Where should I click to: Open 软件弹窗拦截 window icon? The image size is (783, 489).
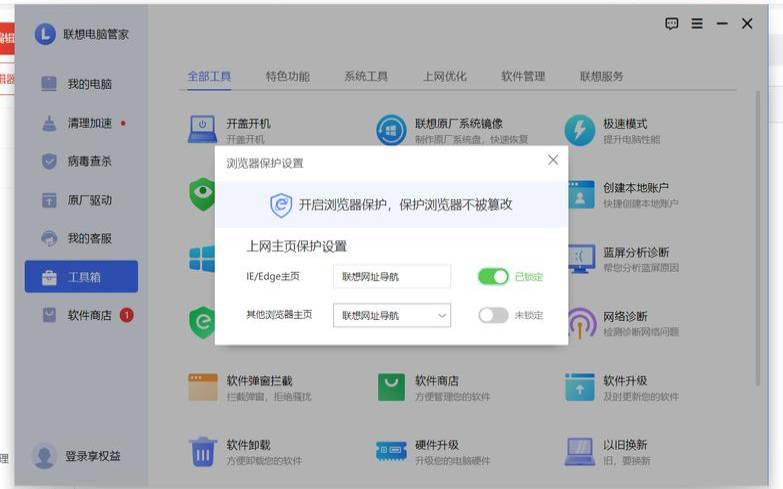point(203,387)
